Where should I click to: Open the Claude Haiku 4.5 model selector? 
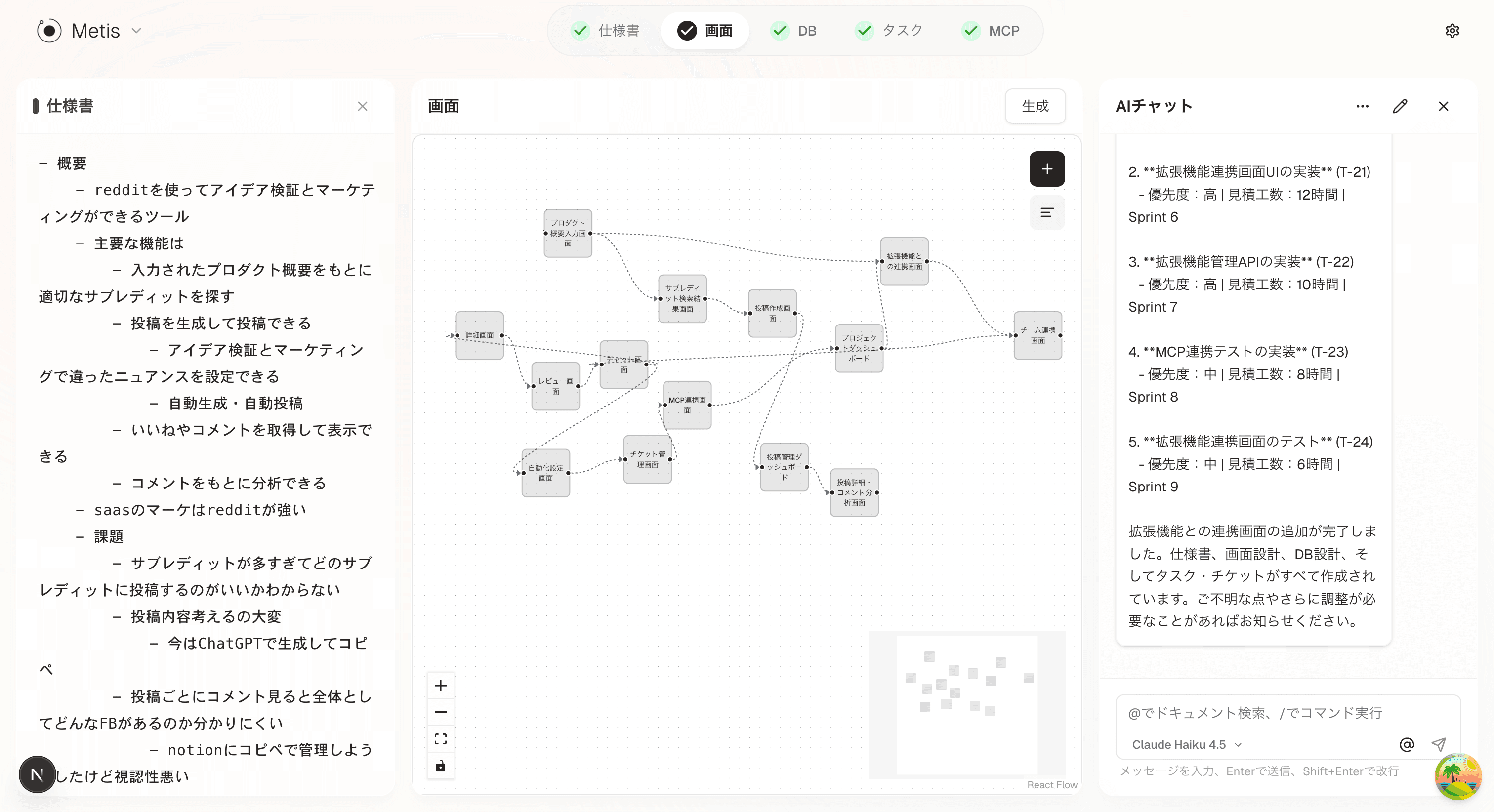(x=1185, y=744)
